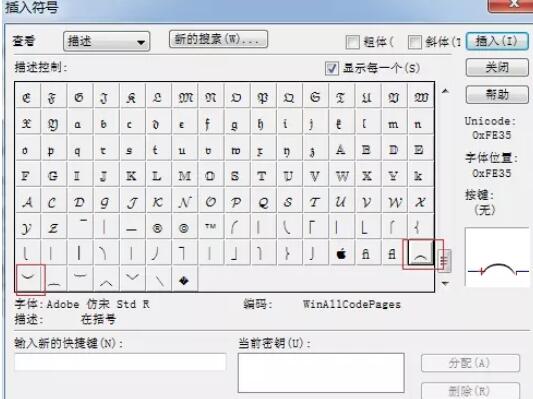
Task: Click the symbol grid scrollbar thumb
Action: click(x=444, y=261)
